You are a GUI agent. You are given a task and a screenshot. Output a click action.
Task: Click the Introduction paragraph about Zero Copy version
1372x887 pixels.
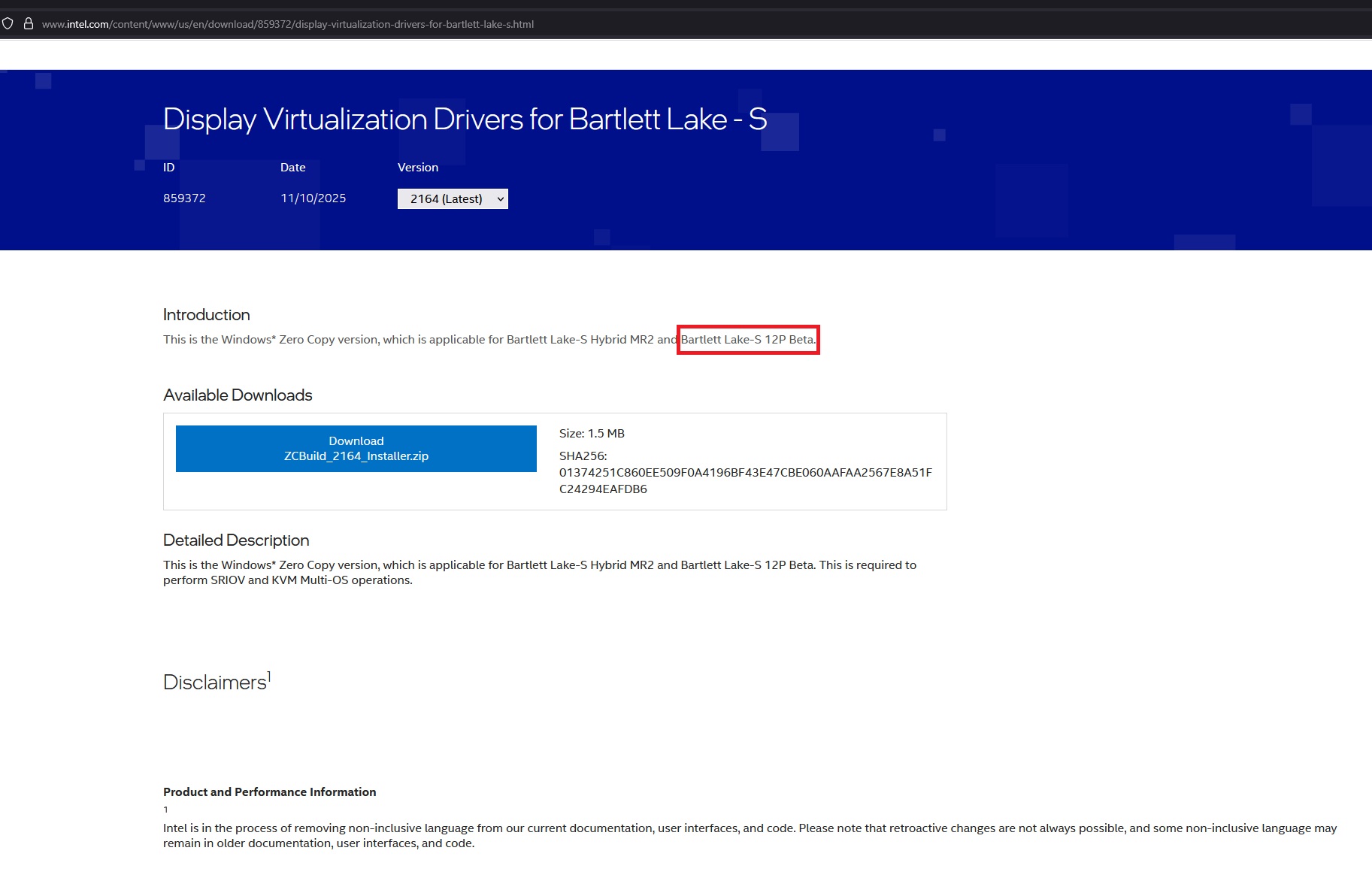click(489, 340)
